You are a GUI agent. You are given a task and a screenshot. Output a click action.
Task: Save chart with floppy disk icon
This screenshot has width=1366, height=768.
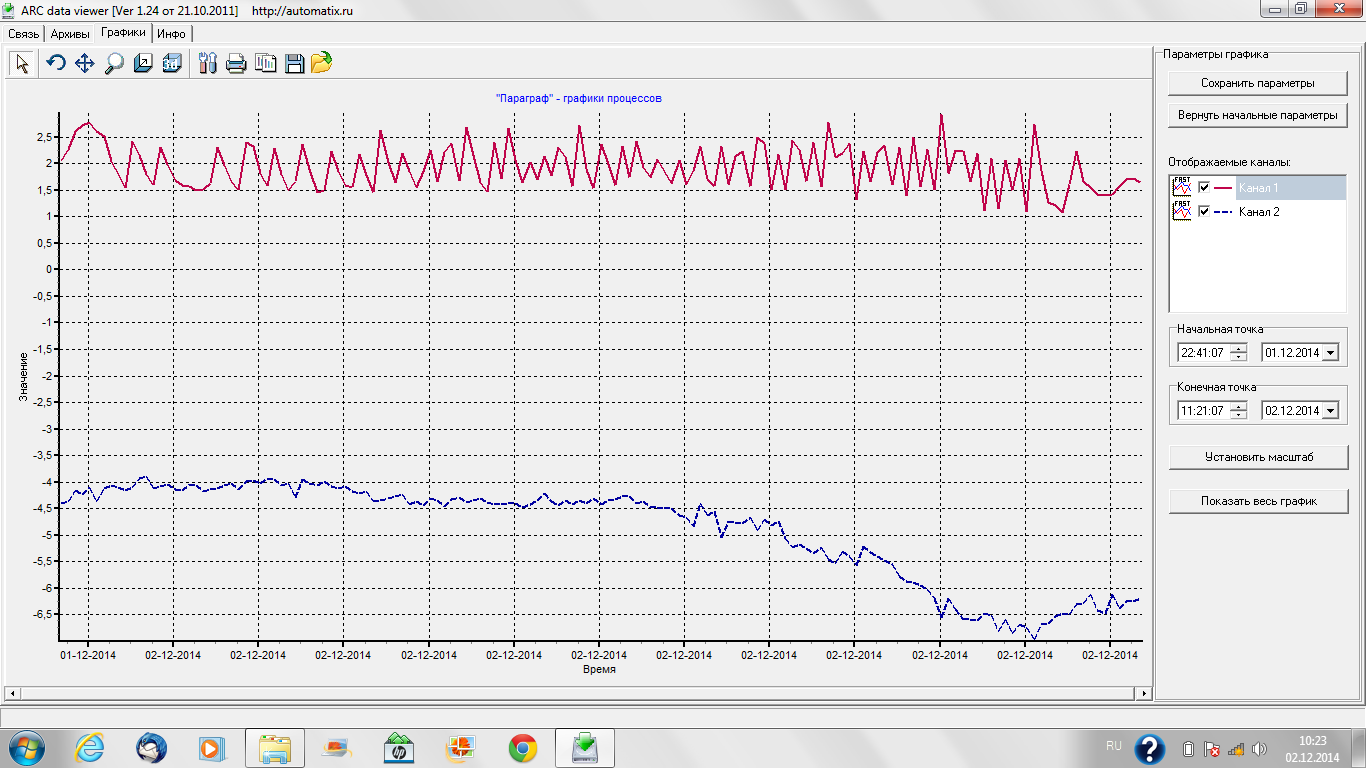[x=294, y=63]
